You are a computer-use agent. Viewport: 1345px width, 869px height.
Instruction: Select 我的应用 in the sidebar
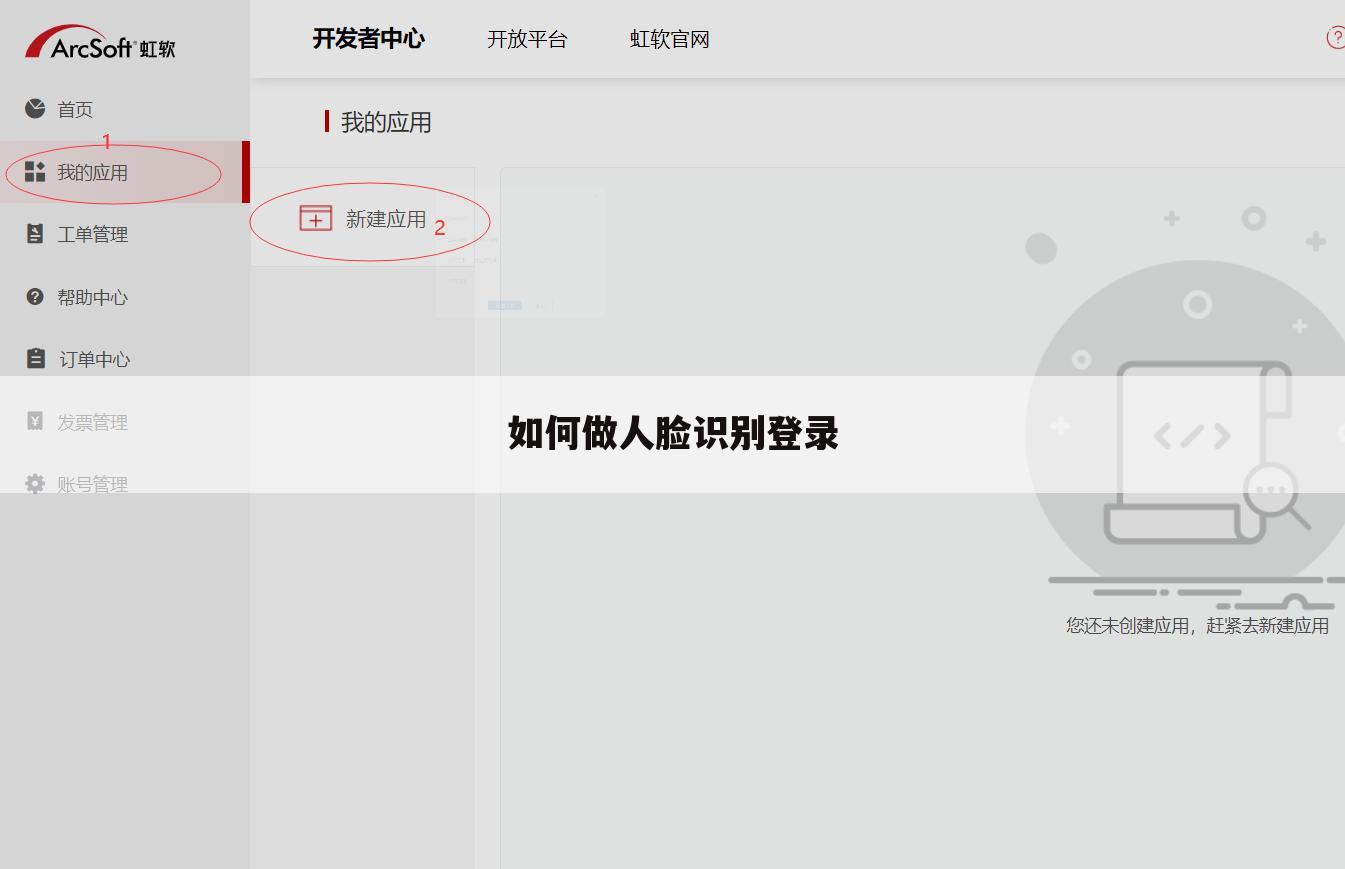92,172
